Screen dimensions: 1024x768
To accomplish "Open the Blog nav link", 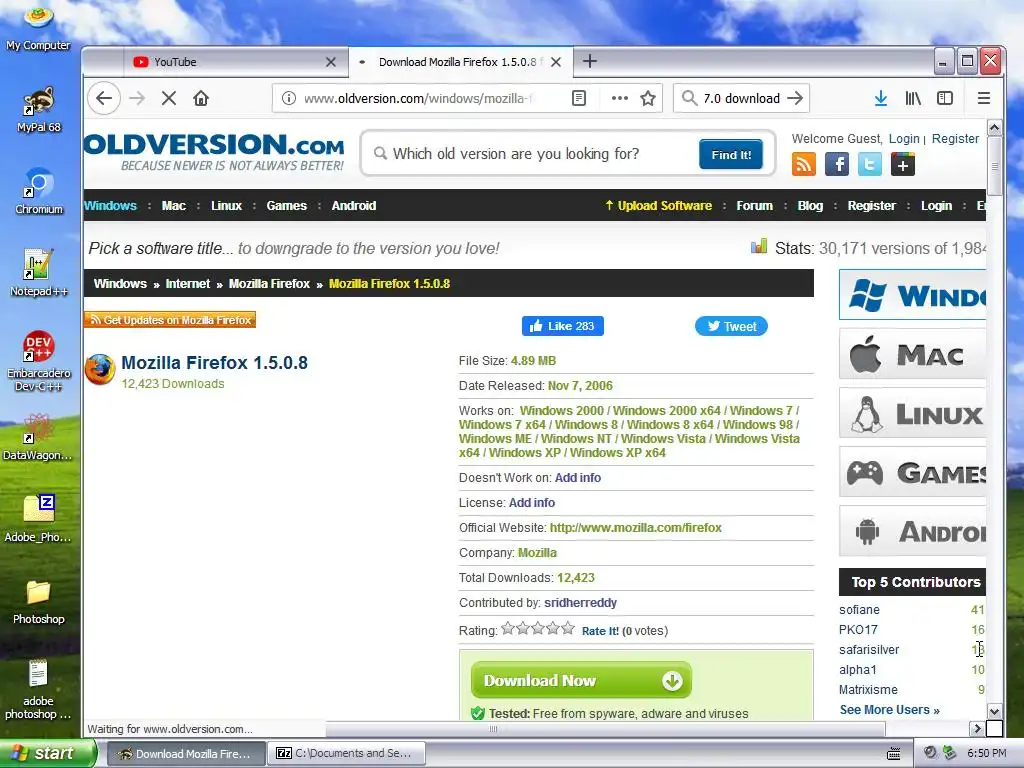I will [810, 206].
